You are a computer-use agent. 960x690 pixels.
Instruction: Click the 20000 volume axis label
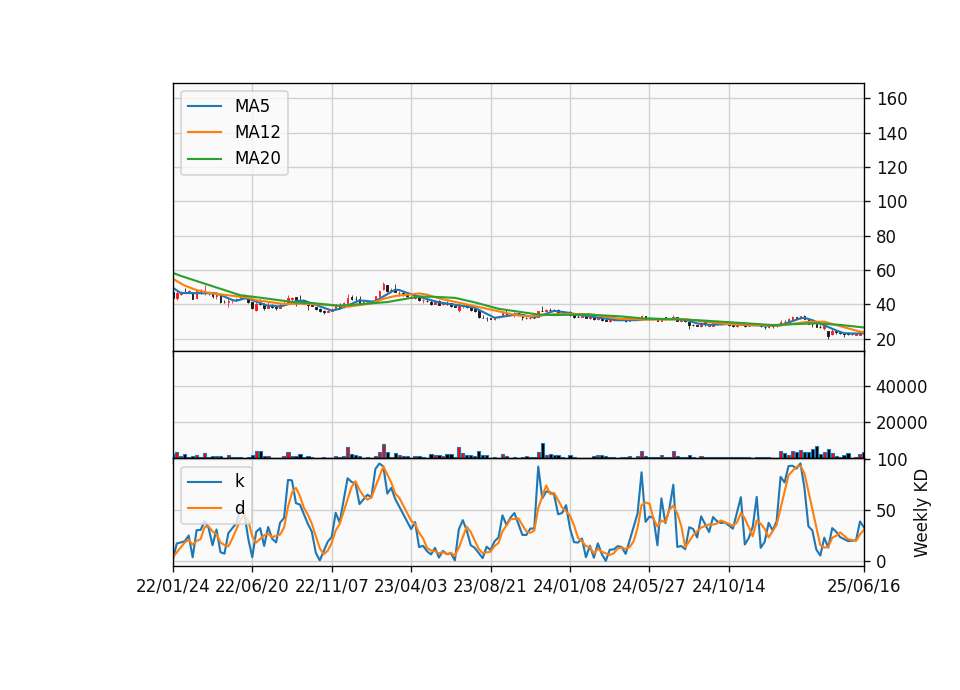(902, 423)
